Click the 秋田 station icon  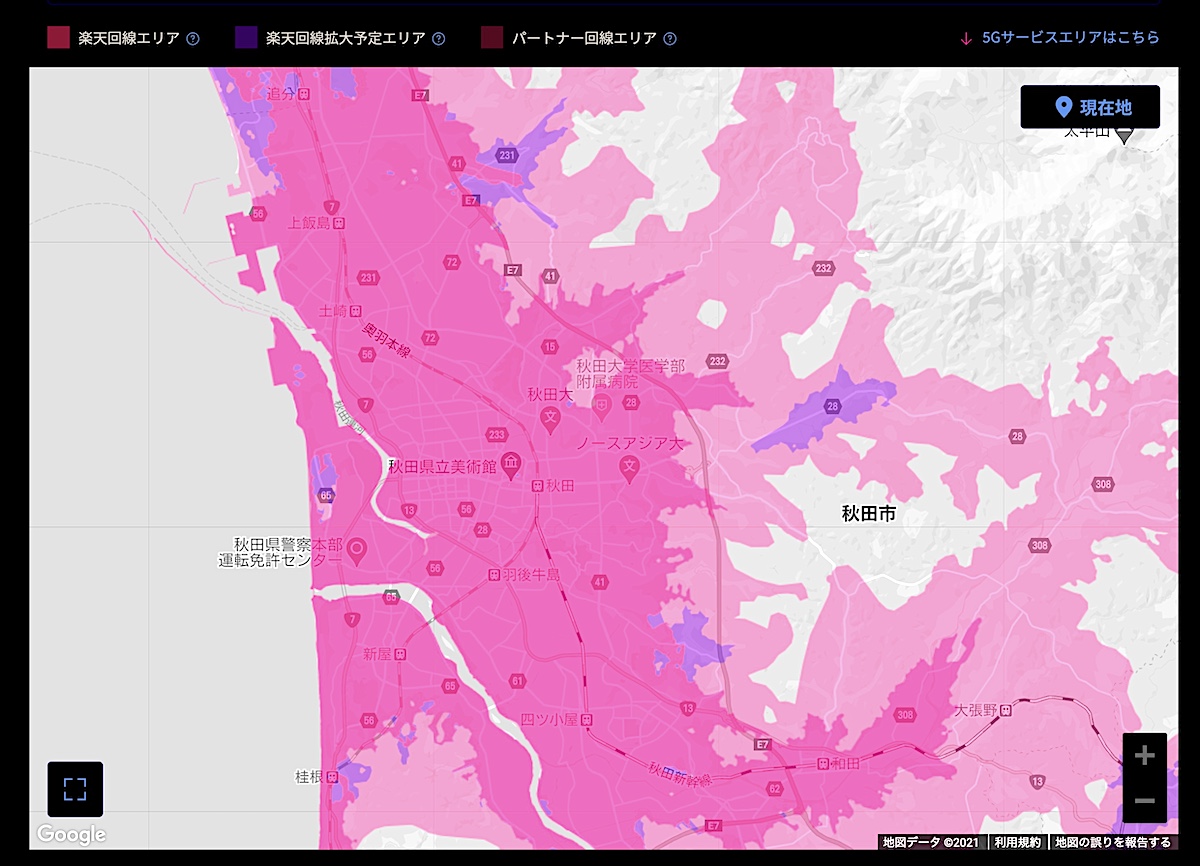pos(538,486)
